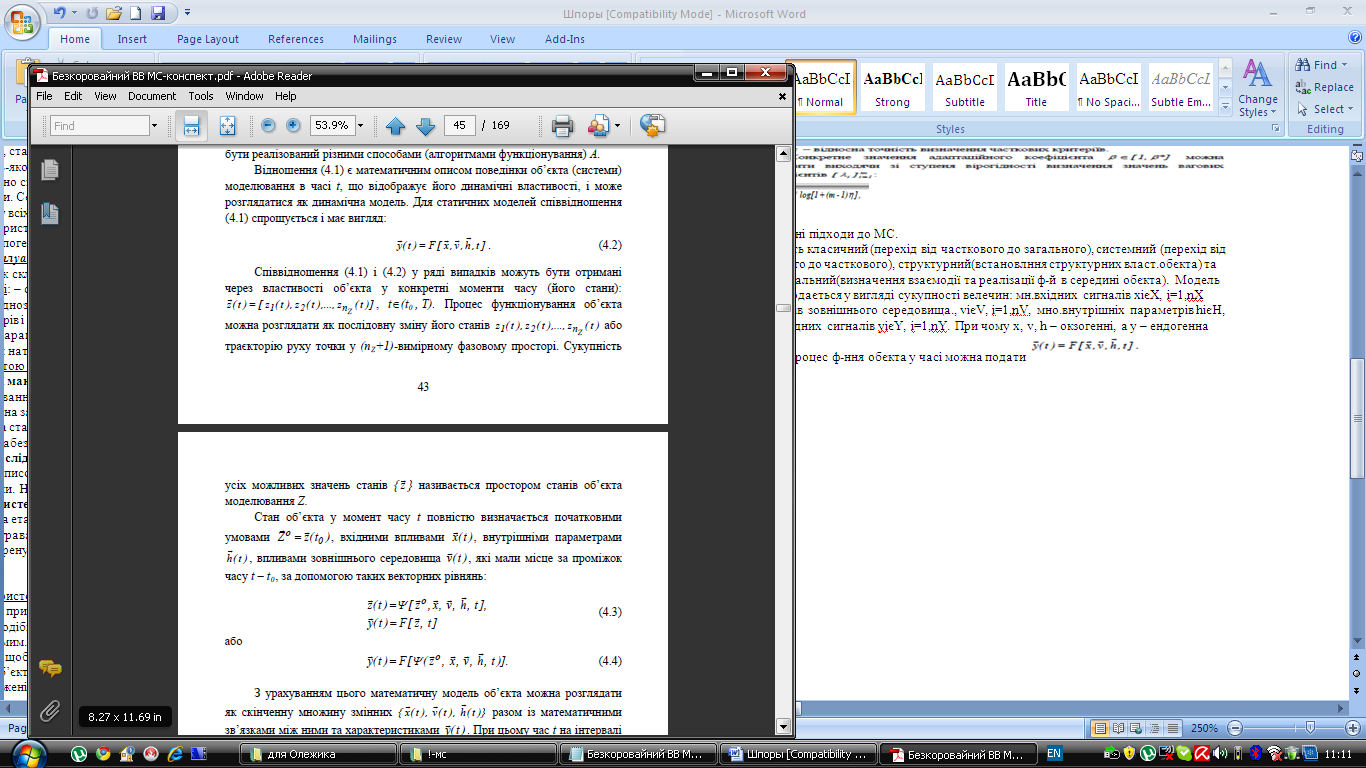The height and width of the screenshot is (768, 1366).
Task: Open Attachments paperclip panel in Reader
Action: [50, 711]
